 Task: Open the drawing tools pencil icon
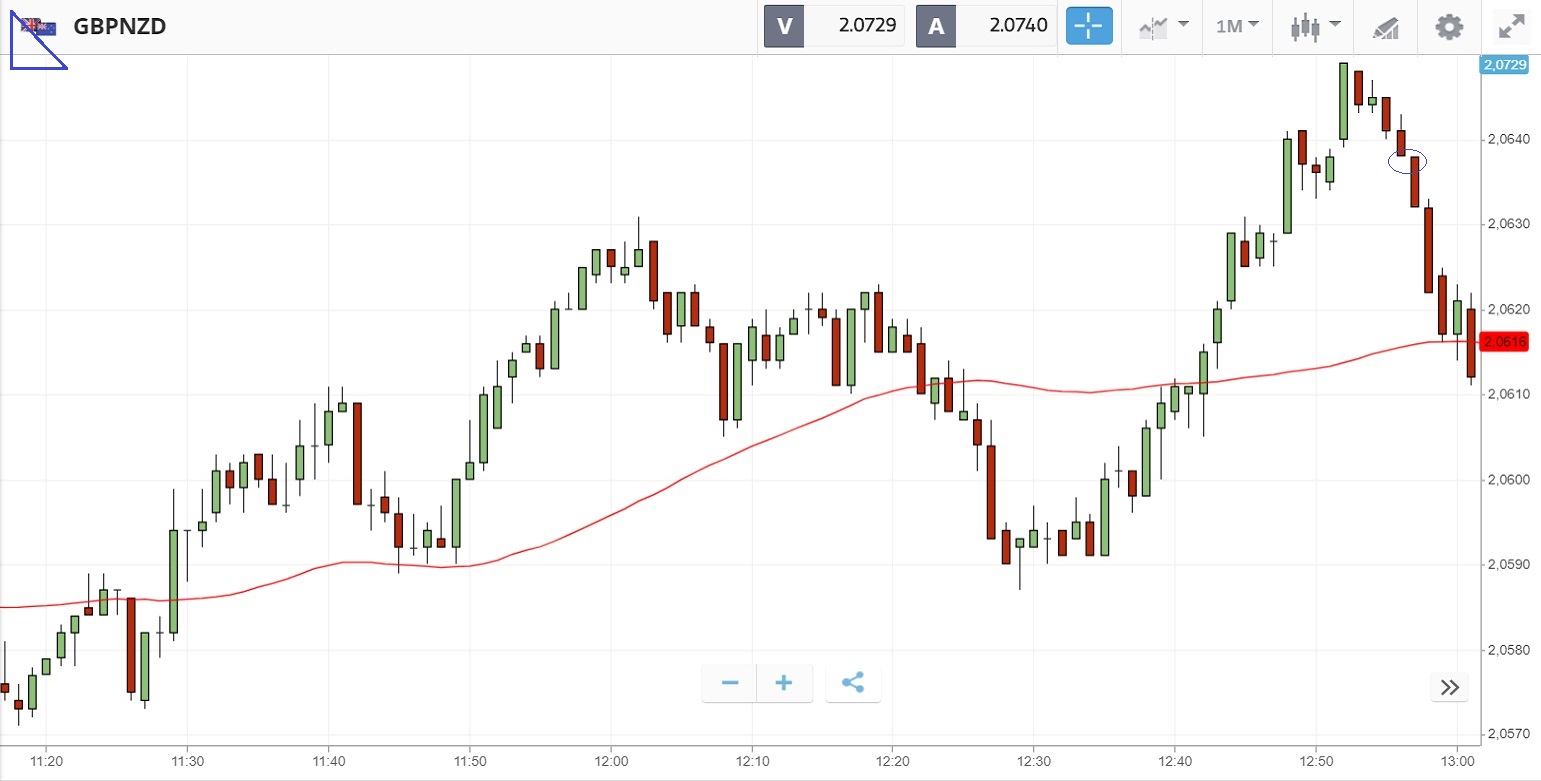click(x=1386, y=26)
